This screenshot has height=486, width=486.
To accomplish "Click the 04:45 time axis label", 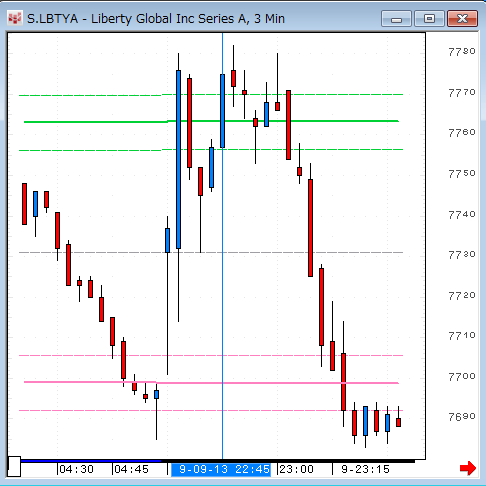I will pos(131,469).
